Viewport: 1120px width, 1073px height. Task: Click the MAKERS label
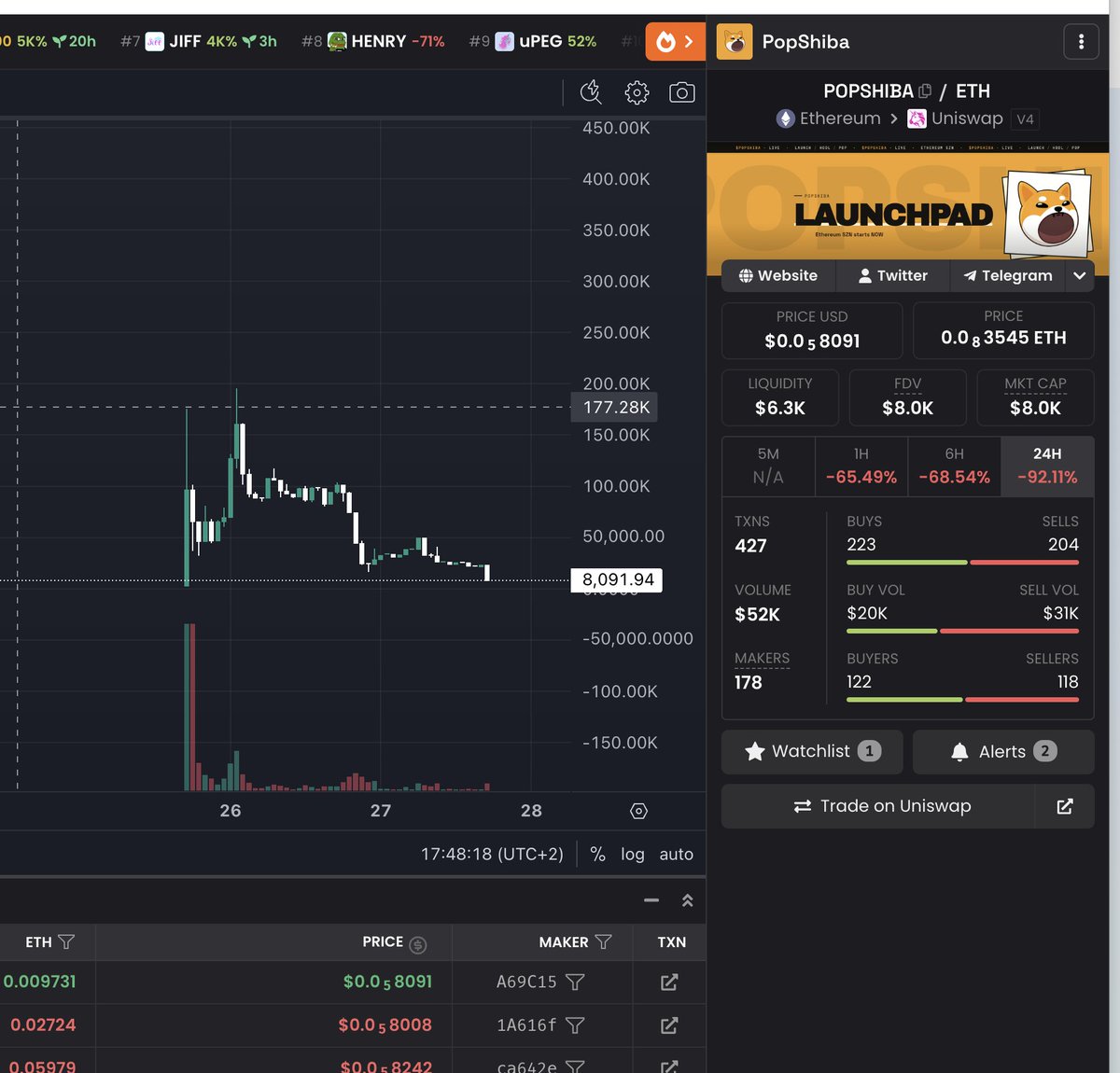pos(762,659)
